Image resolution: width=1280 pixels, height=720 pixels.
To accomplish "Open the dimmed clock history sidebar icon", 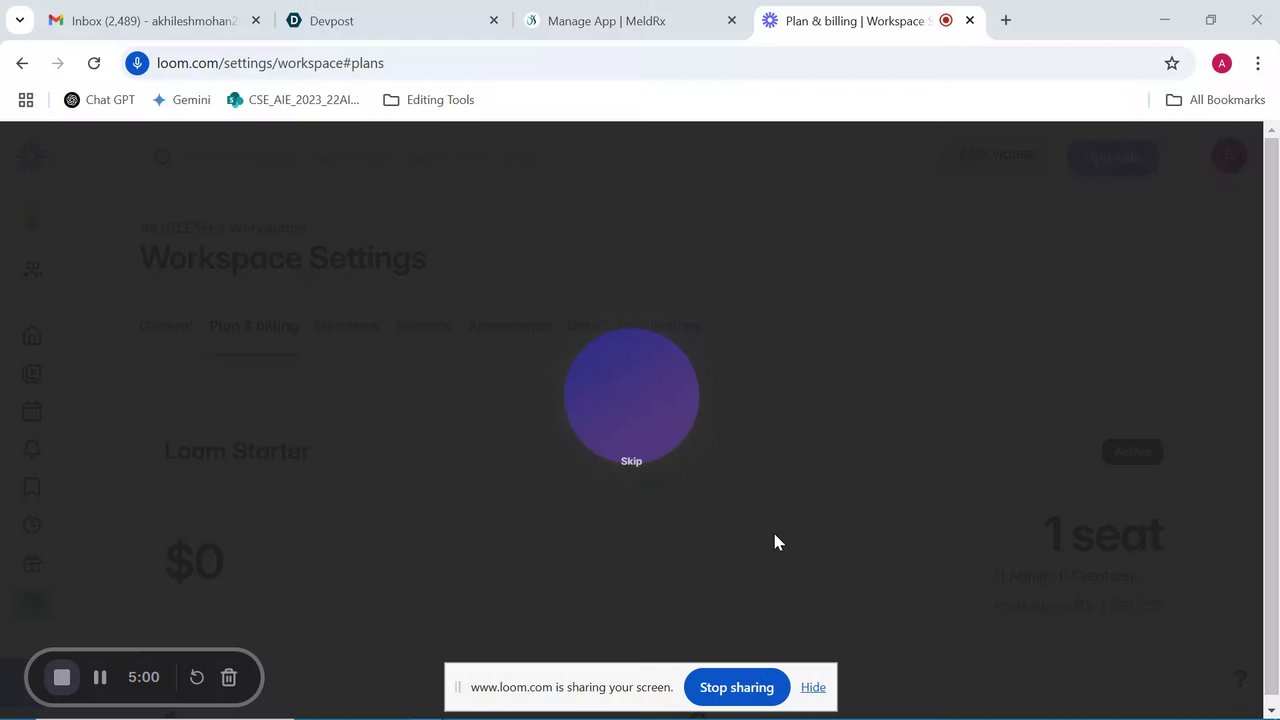I will click(32, 525).
